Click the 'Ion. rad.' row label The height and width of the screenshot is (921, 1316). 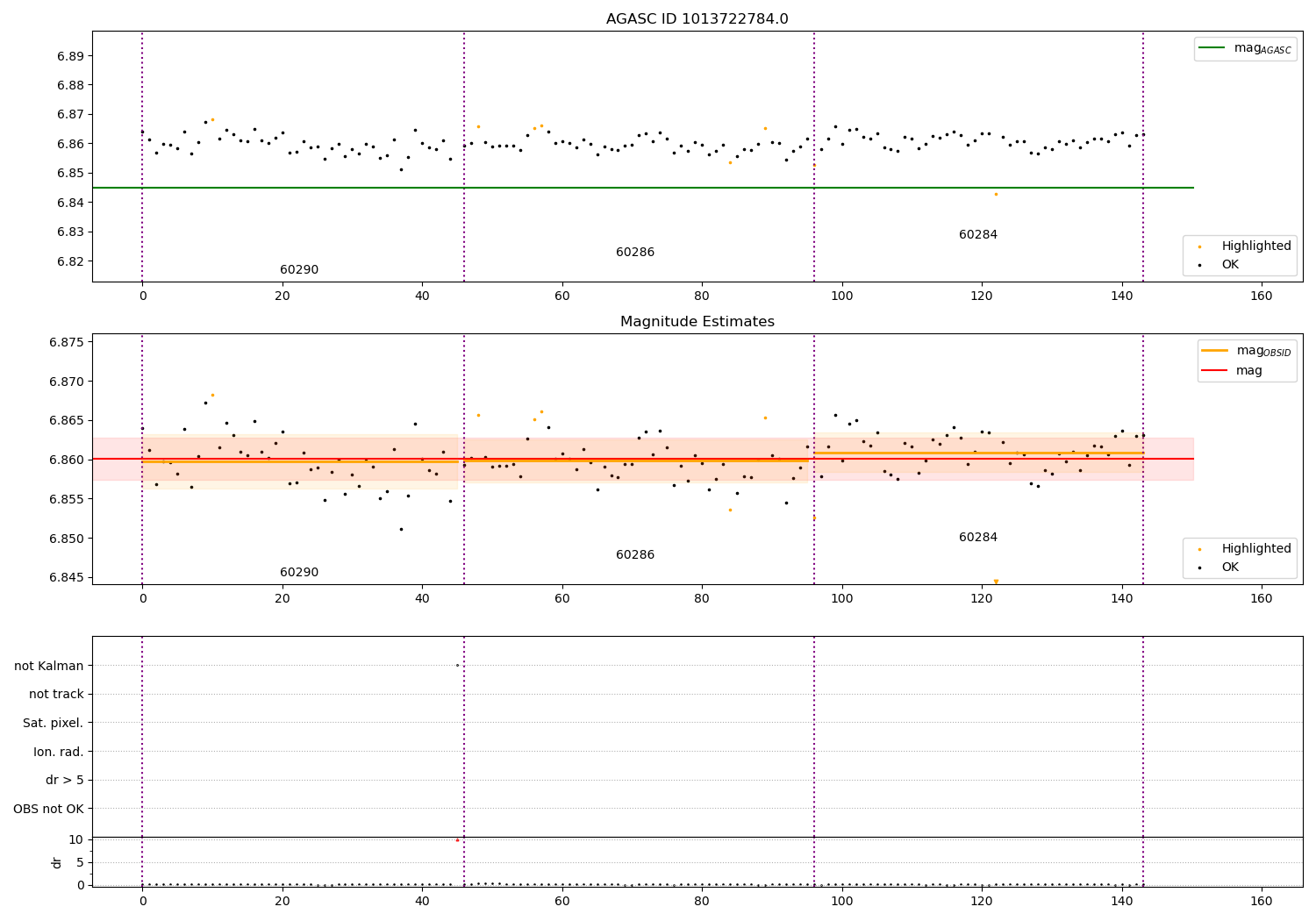tap(59, 752)
